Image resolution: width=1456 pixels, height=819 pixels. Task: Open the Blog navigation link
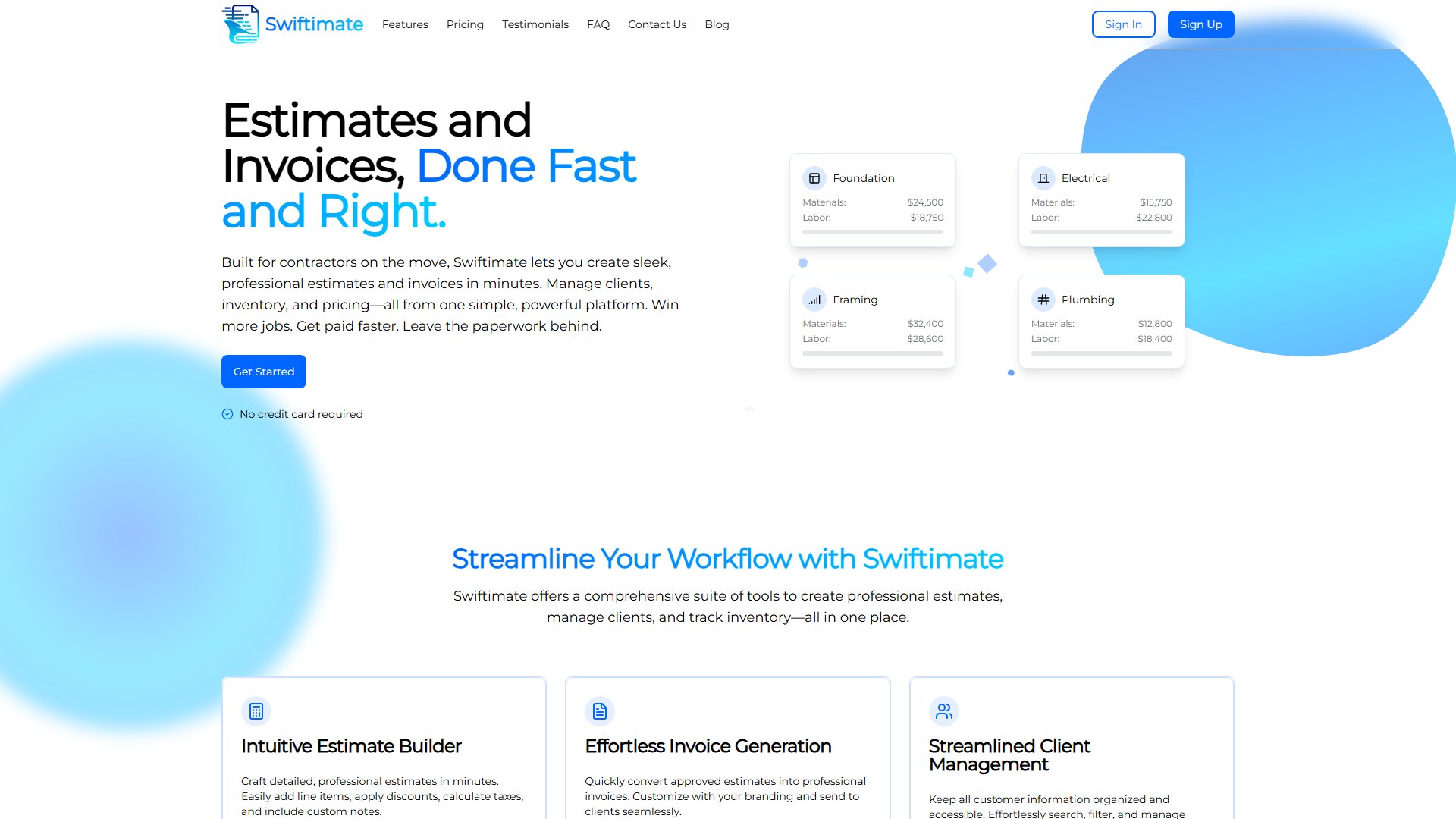point(717,24)
